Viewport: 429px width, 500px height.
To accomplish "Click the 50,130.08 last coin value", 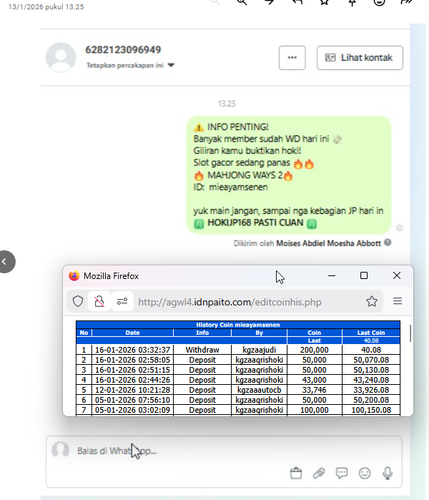I will (371, 370).
